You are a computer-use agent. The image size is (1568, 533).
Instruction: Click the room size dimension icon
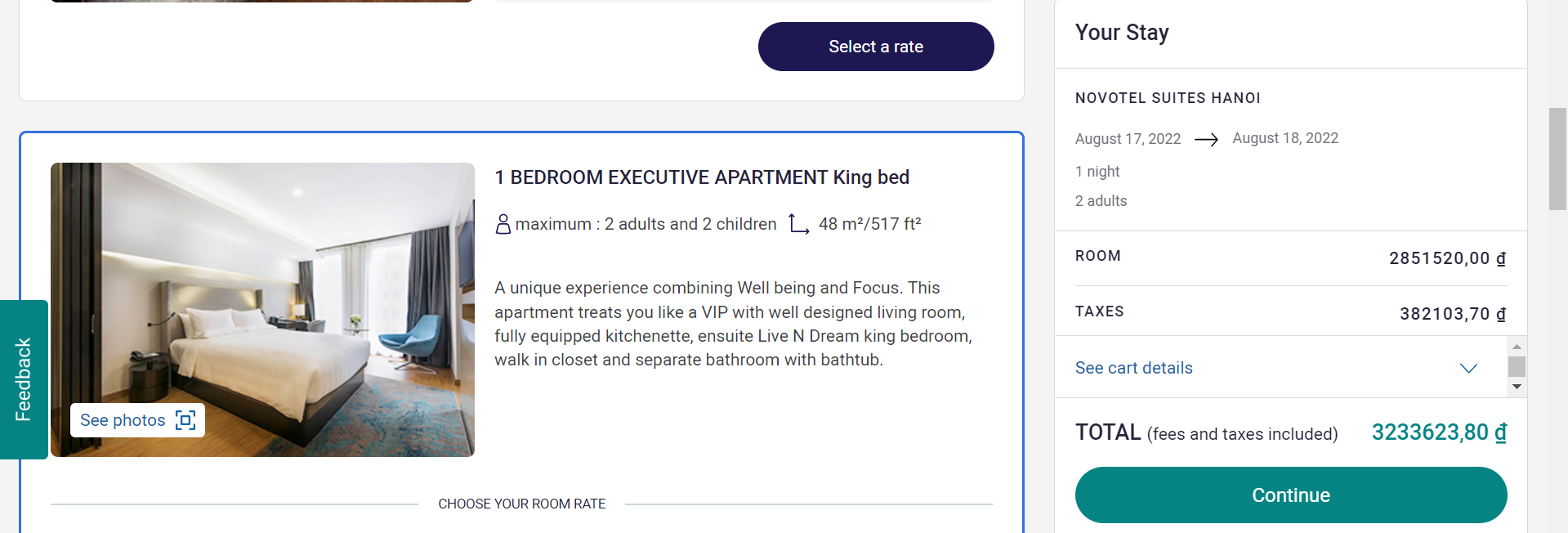point(798,224)
